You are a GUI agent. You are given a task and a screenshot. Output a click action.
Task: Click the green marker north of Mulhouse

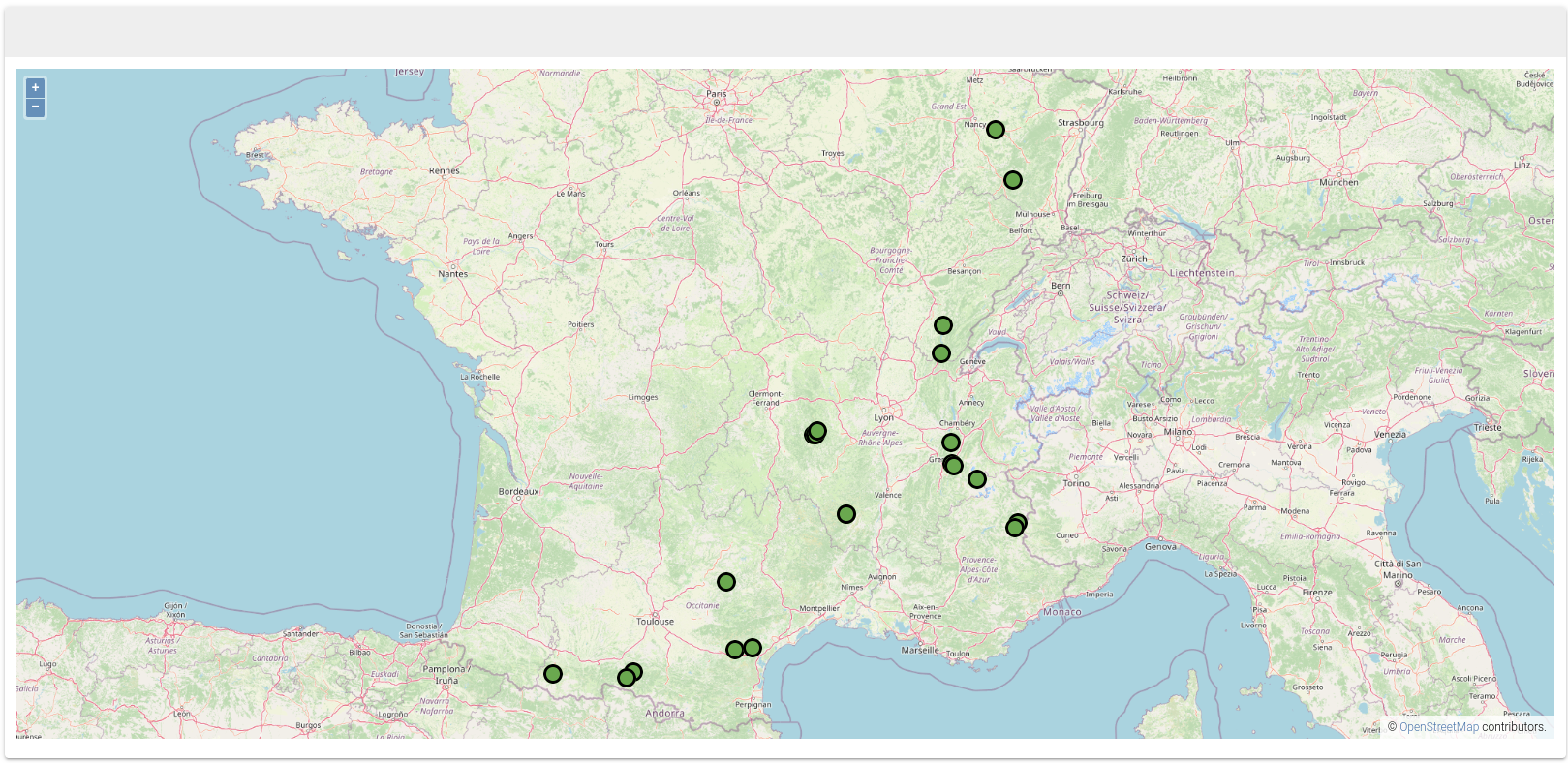pyautogui.click(x=1013, y=180)
